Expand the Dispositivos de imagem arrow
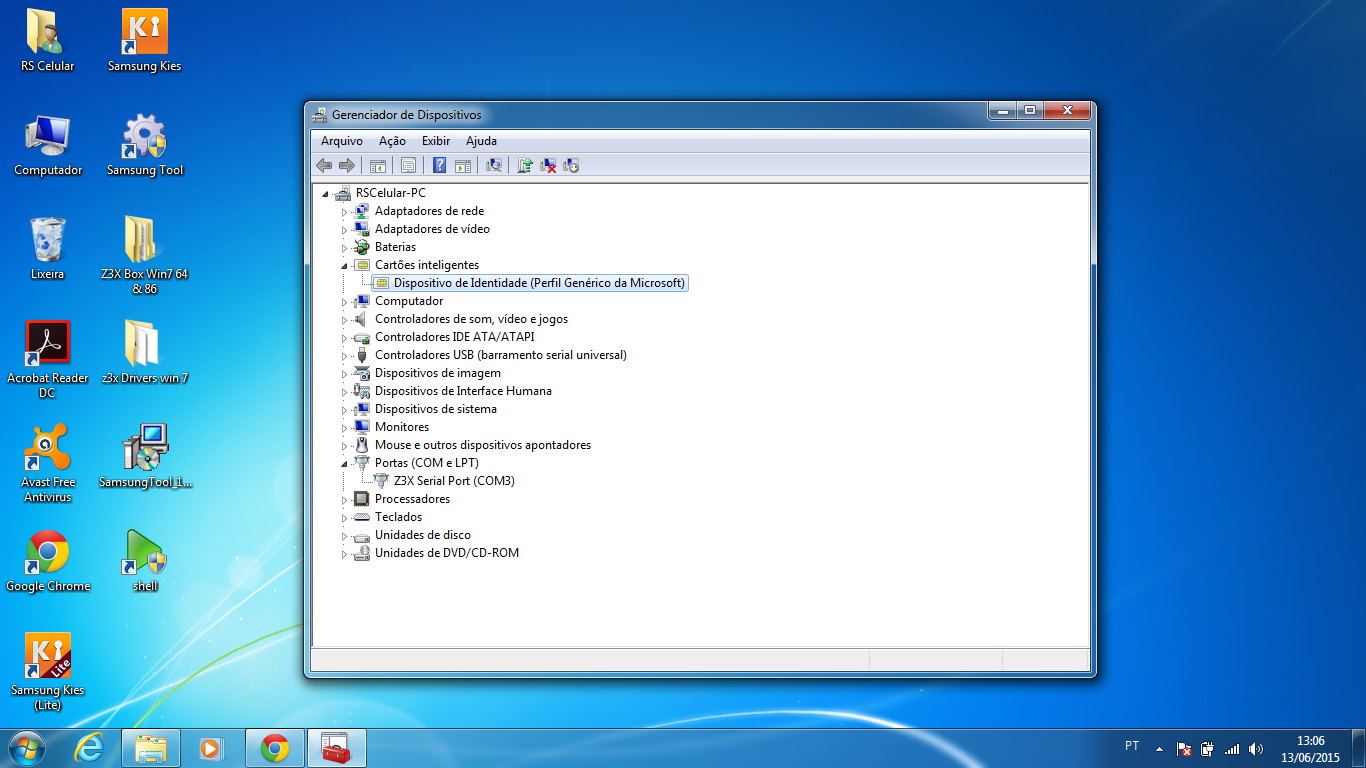This screenshot has width=1366, height=768. (345, 373)
